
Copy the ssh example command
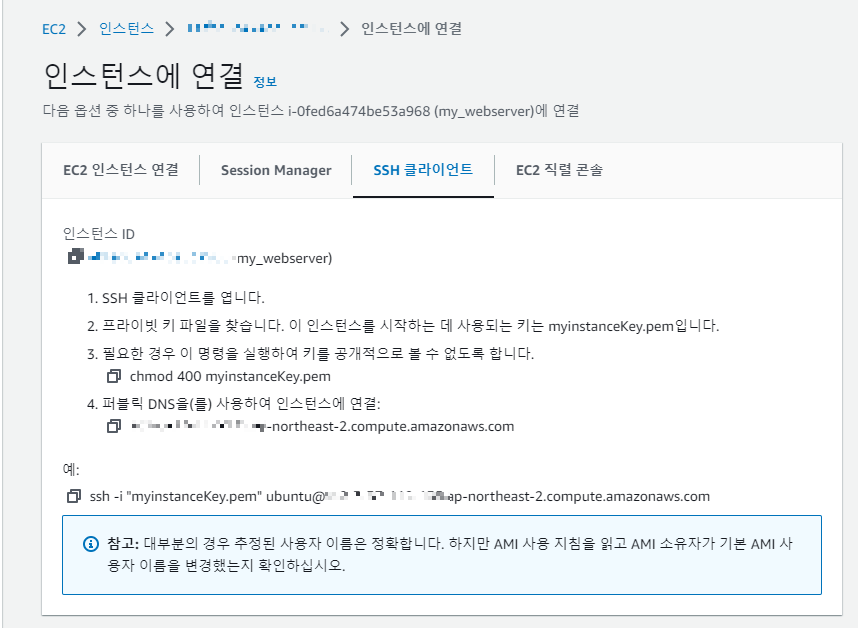[74, 496]
